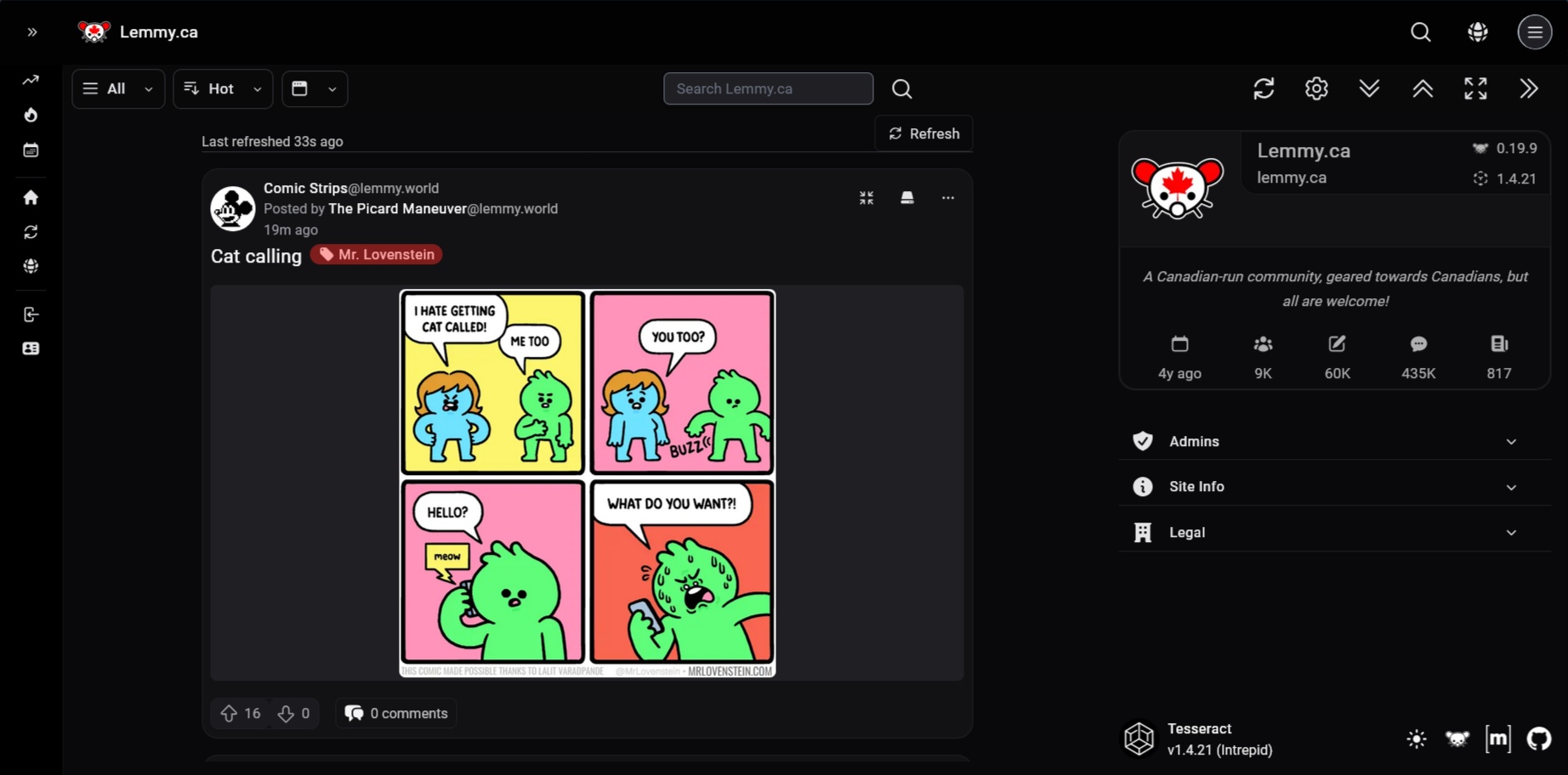The width and height of the screenshot is (1568, 775).
Task: Click the 817 communities statistic
Action: click(x=1499, y=358)
